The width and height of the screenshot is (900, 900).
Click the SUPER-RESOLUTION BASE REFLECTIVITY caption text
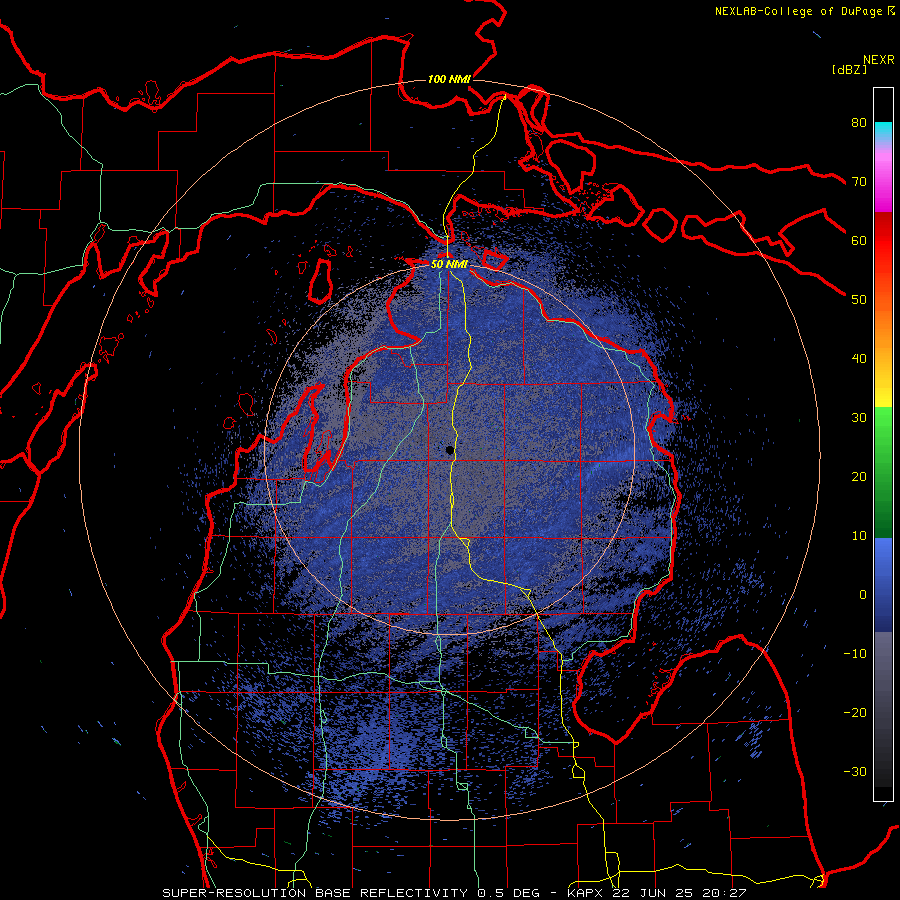315,893
